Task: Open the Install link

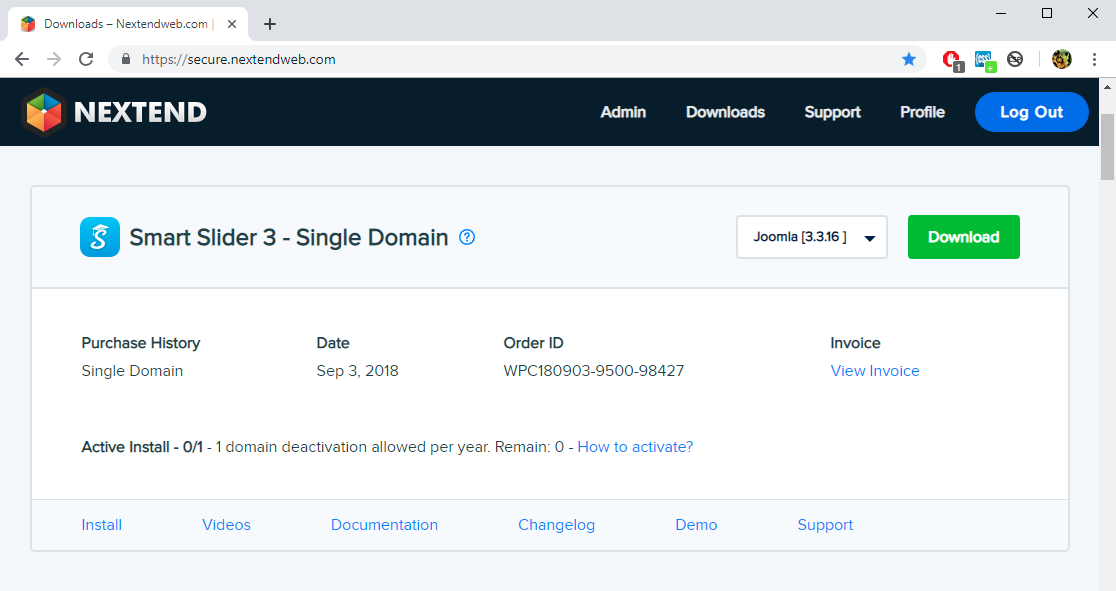Action: click(102, 525)
